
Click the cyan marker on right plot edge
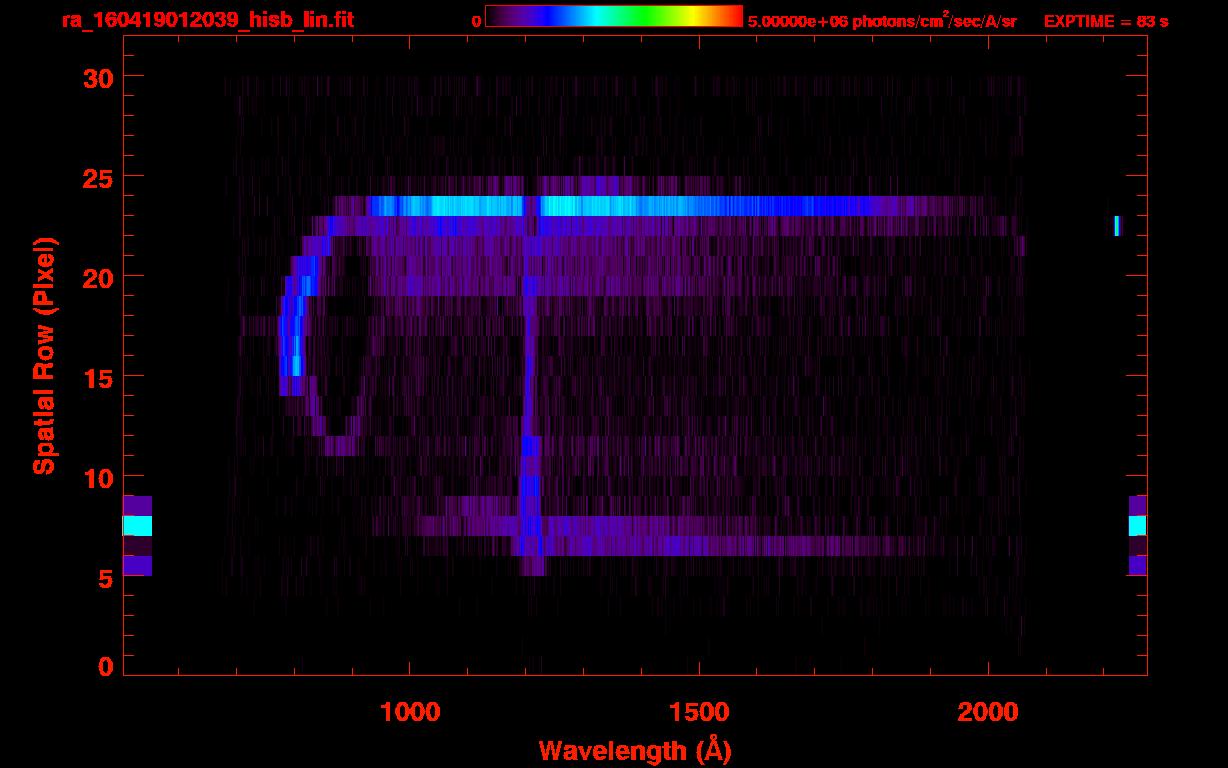(x=1137, y=526)
